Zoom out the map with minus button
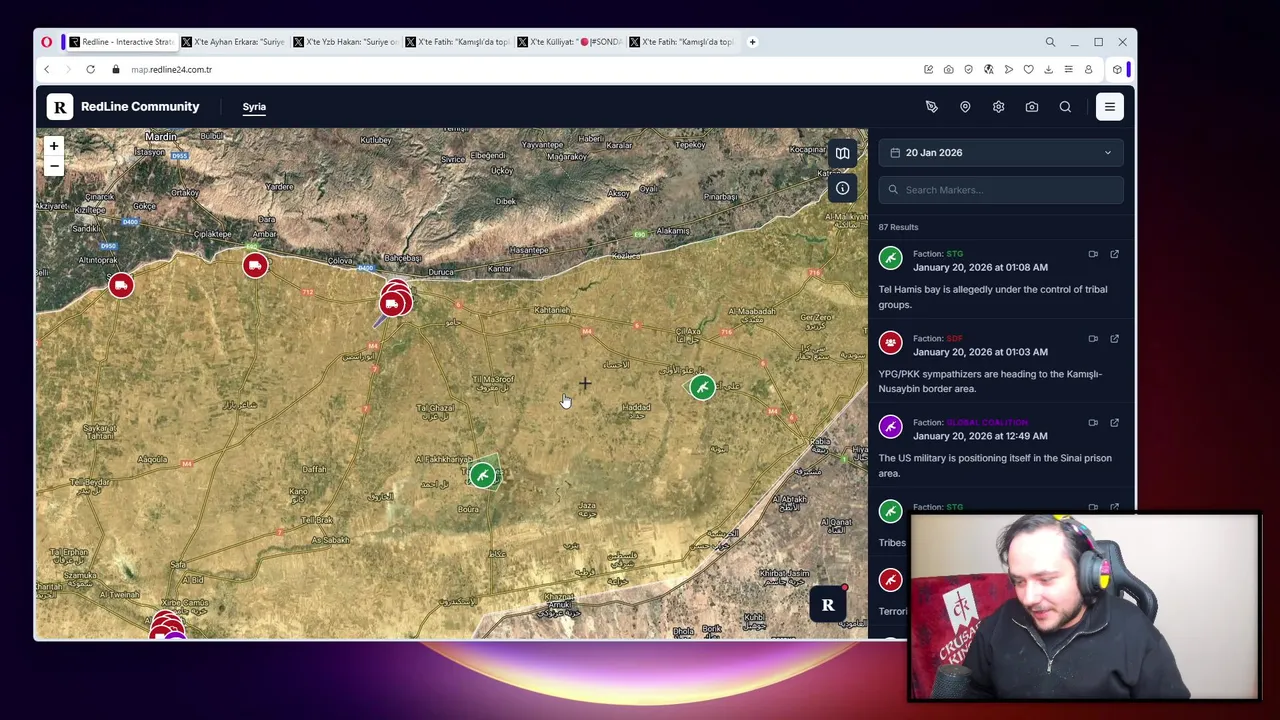The height and width of the screenshot is (720, 1280). (54, 166)
